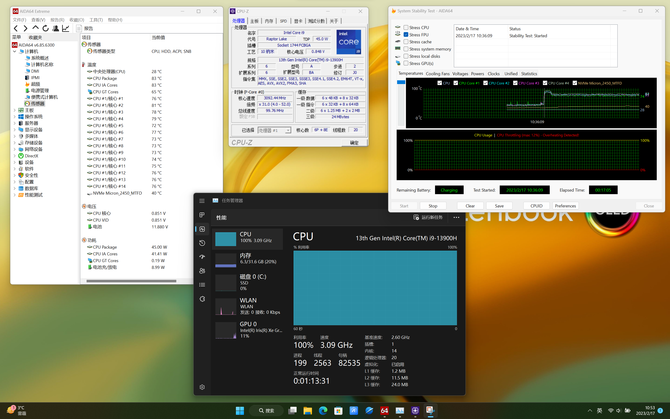Select Performance page icon in Task Manager

pos(202,229)
